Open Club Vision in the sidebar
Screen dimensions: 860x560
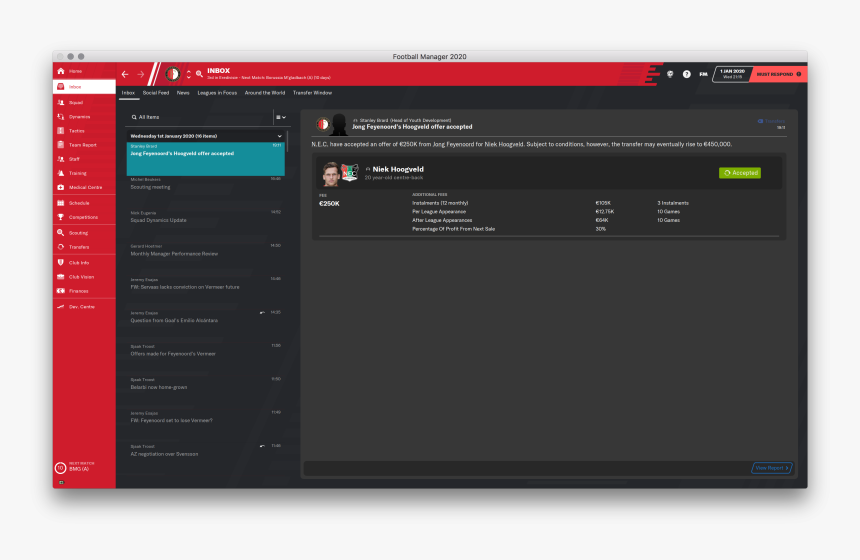tap(84, 277)
